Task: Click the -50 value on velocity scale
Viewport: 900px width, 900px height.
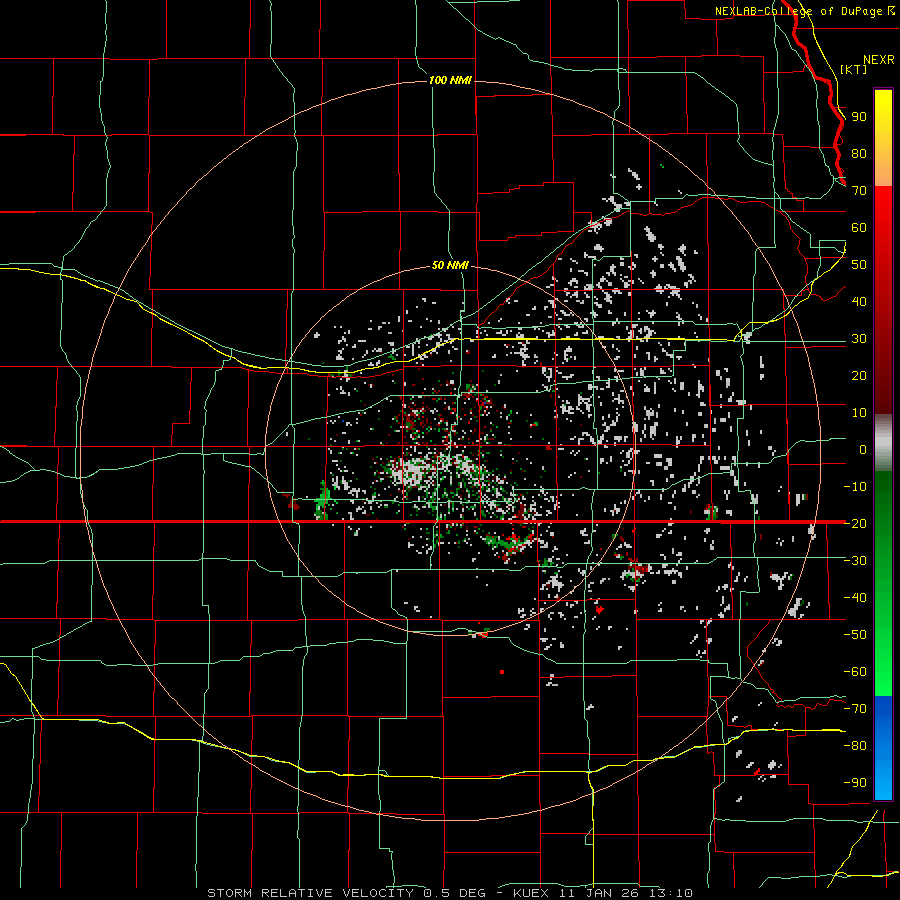Action: pyautogui.click(x=855, y=635)
